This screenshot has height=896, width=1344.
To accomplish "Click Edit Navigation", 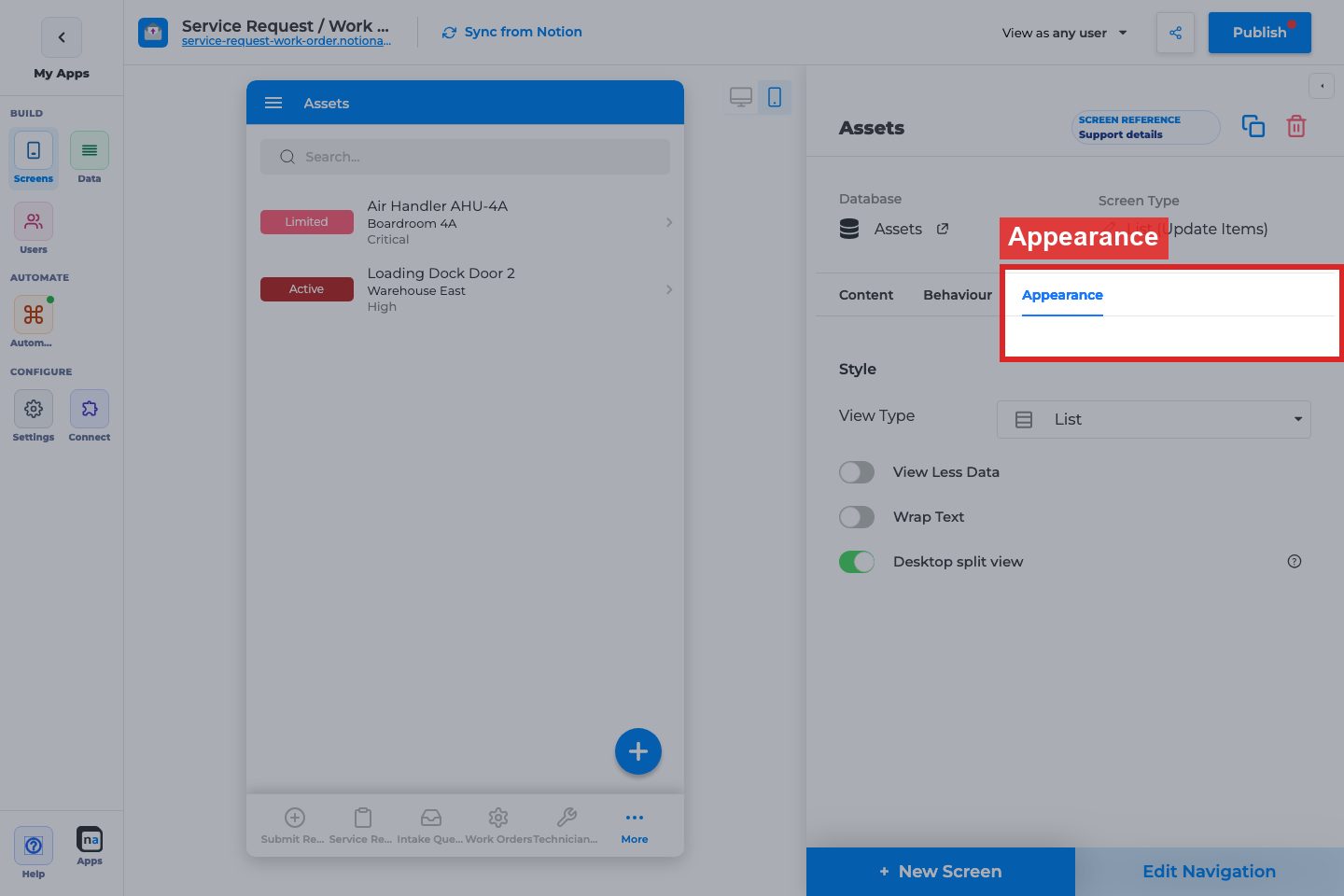I will [x=1210, y=872].
